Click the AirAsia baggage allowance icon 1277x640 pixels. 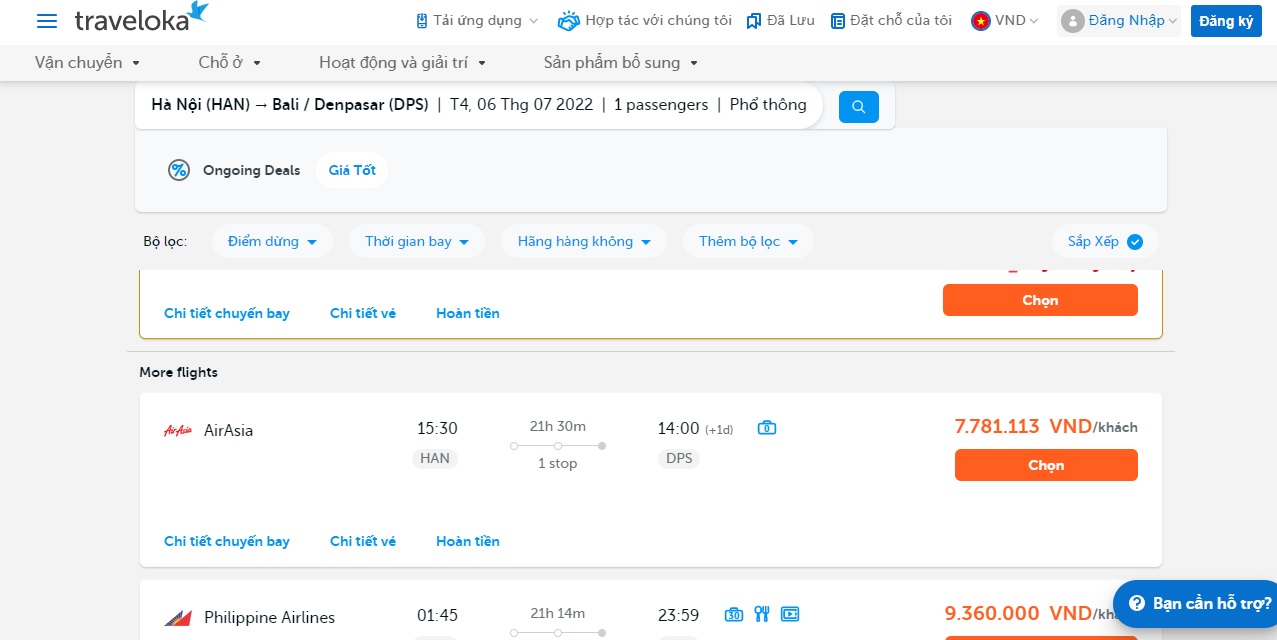point(767,428)
